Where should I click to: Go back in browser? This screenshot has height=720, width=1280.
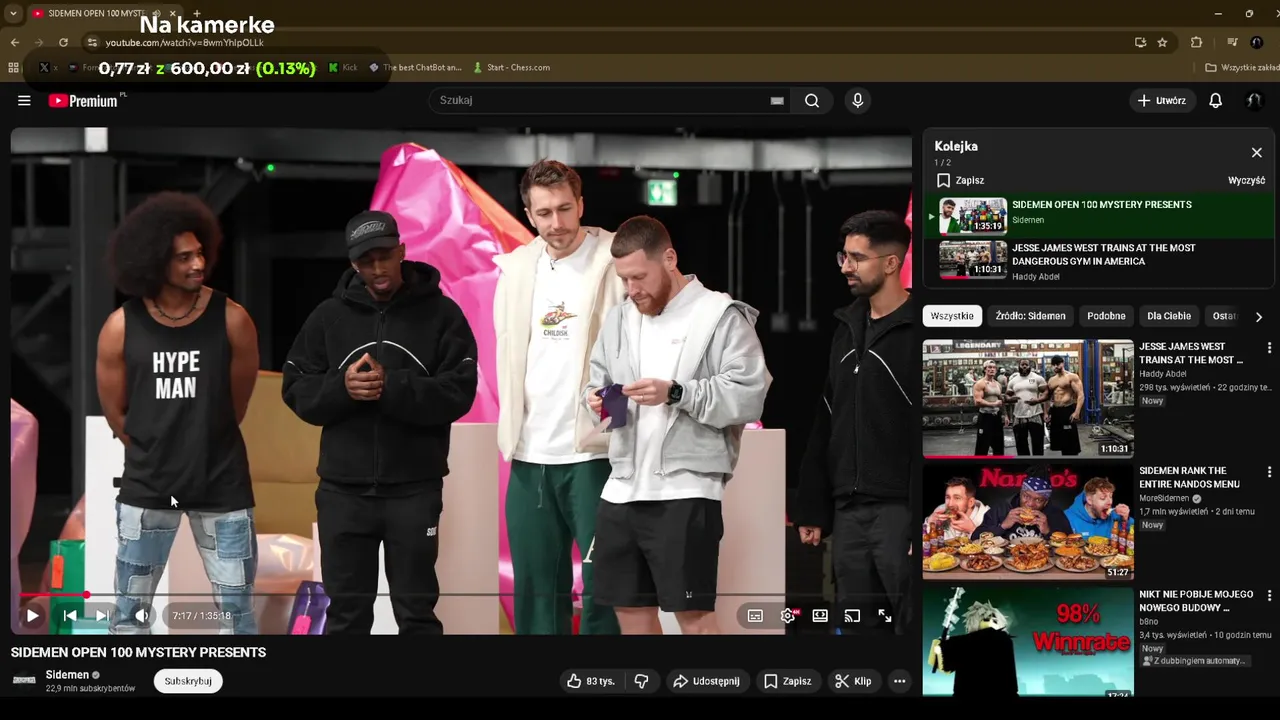[14, 42]
